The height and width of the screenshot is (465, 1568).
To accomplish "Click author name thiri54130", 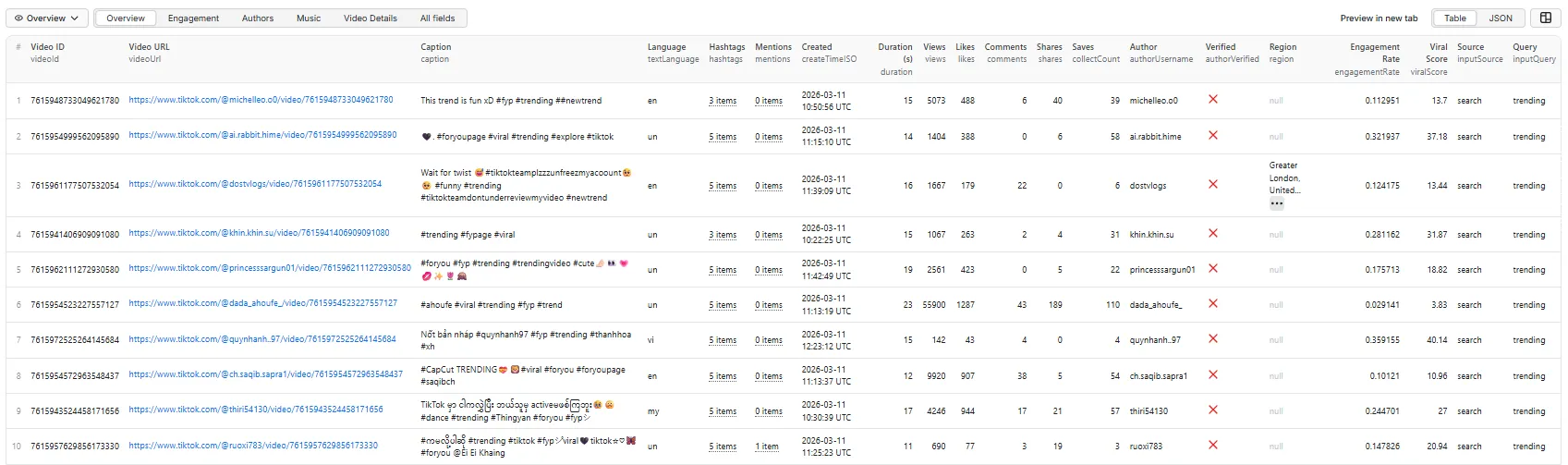I will click(1149, 411).
